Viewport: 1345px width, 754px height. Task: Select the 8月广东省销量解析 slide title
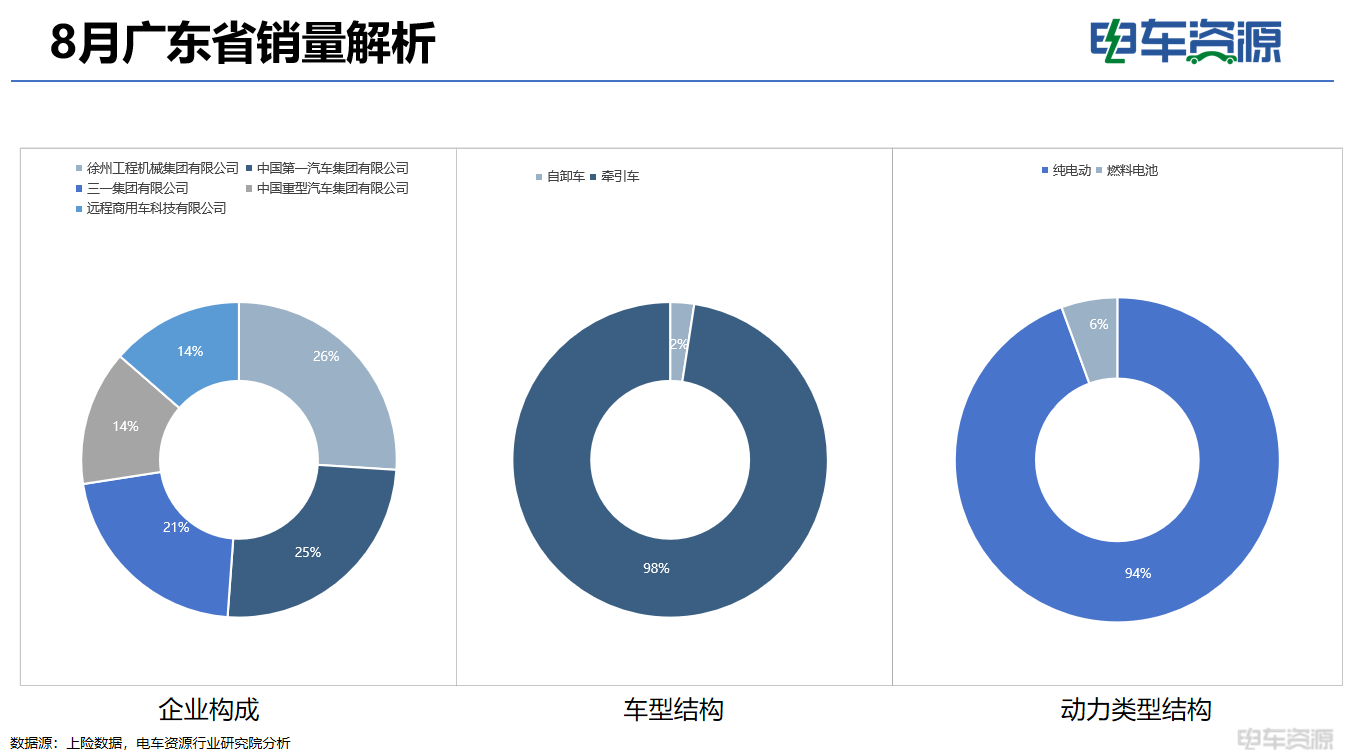pos(243,44)
